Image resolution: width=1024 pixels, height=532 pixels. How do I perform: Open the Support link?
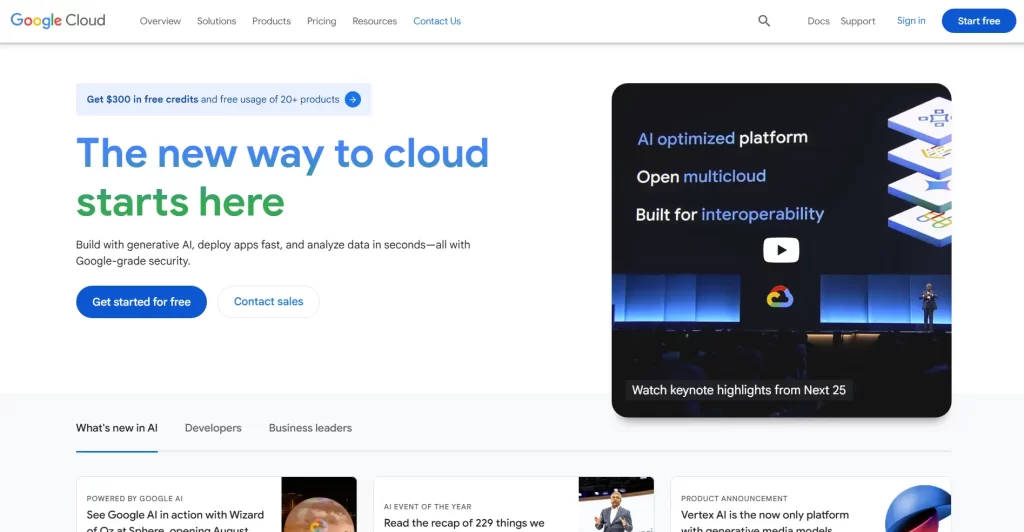[x=857, y=21]
